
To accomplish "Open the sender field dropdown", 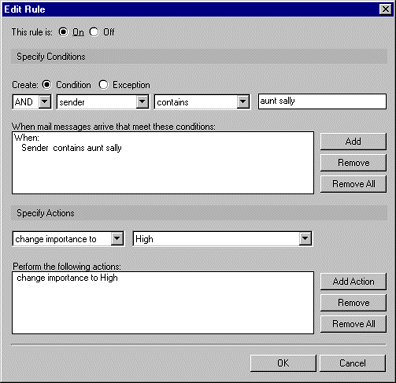I will (142, 102).
